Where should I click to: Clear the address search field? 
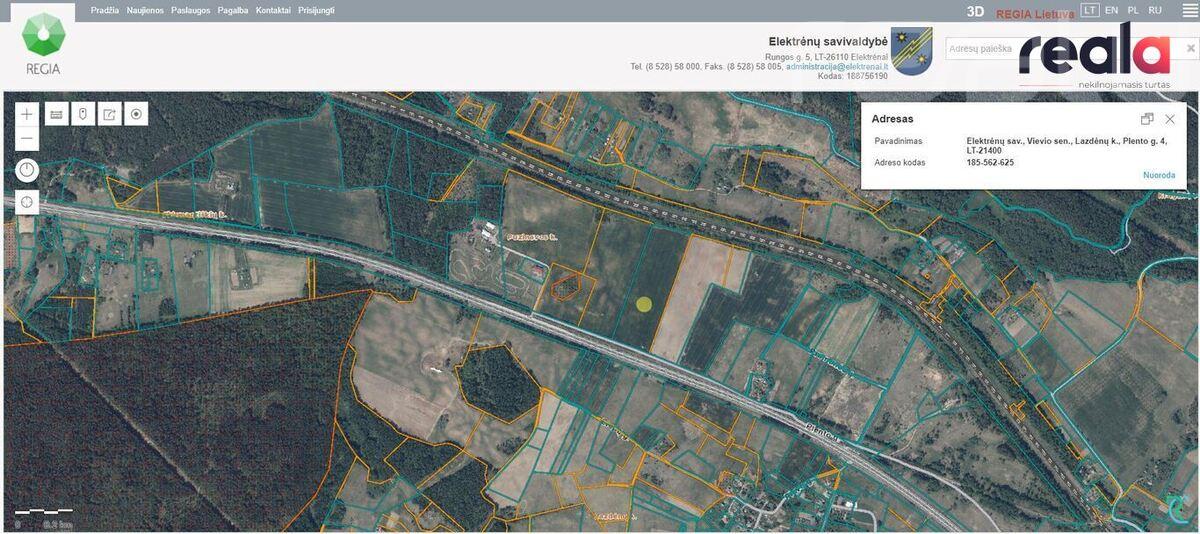click(1191, 47)
